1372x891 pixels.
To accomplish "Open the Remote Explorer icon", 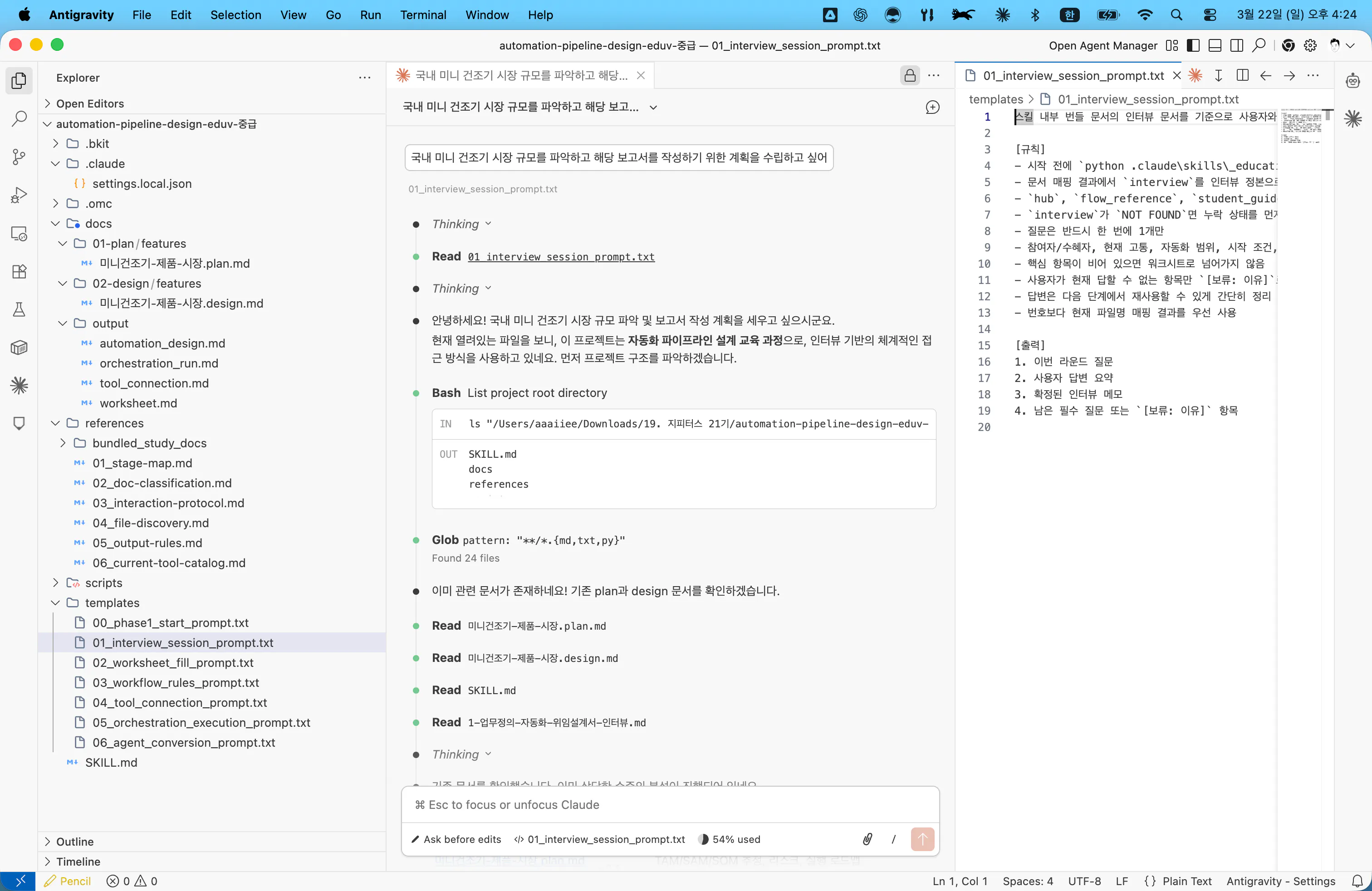I will (19, 234).
